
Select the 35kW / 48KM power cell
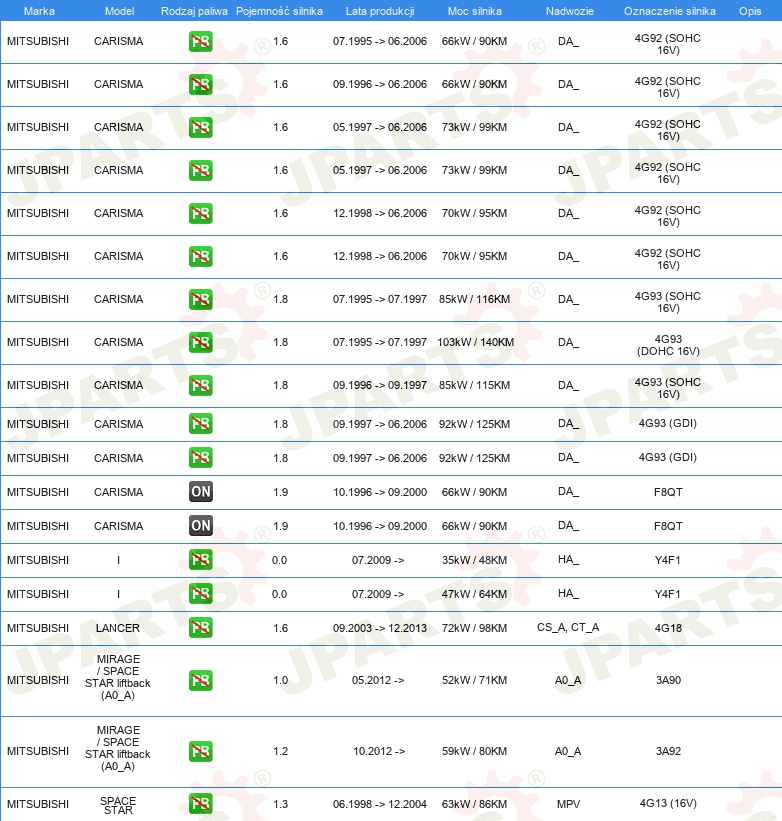click(474, 560)
